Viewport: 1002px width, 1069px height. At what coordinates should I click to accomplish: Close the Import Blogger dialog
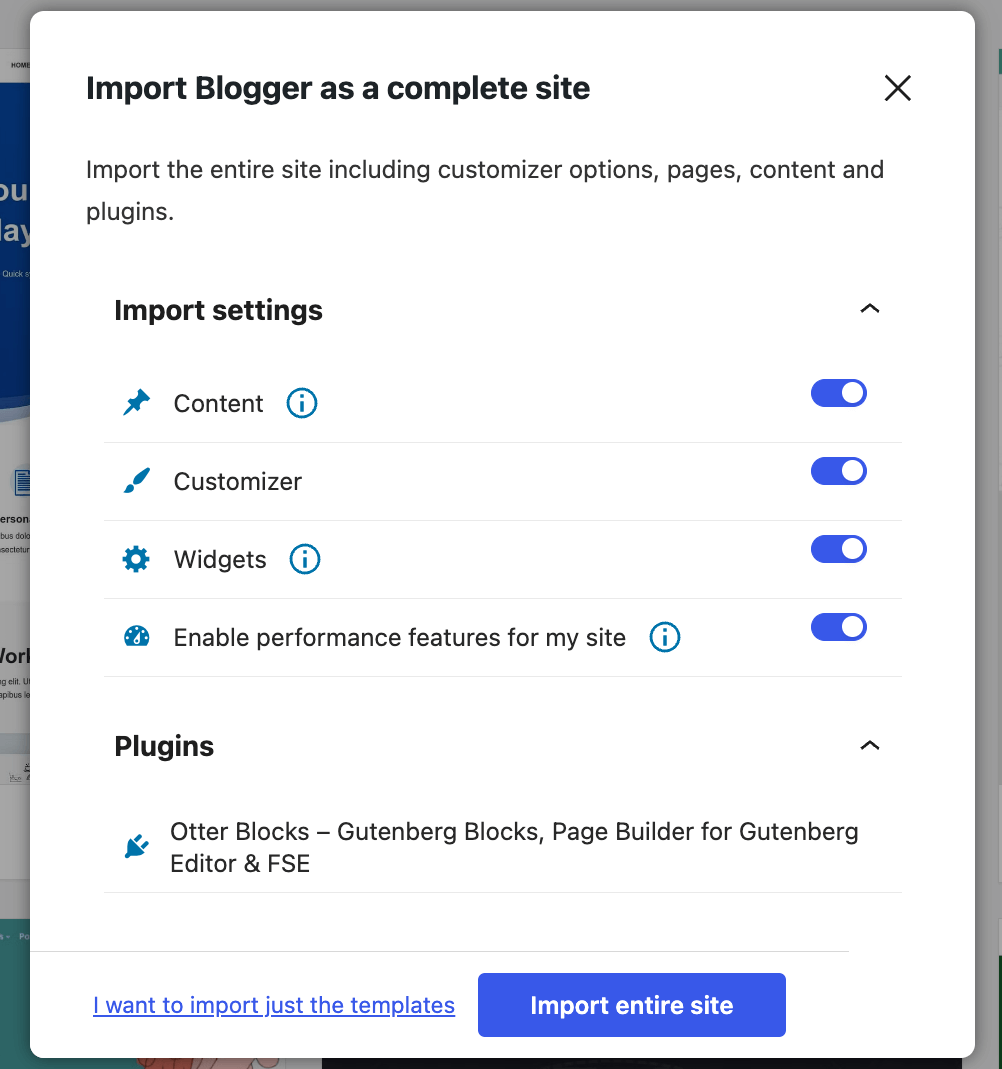pos(897,88)
